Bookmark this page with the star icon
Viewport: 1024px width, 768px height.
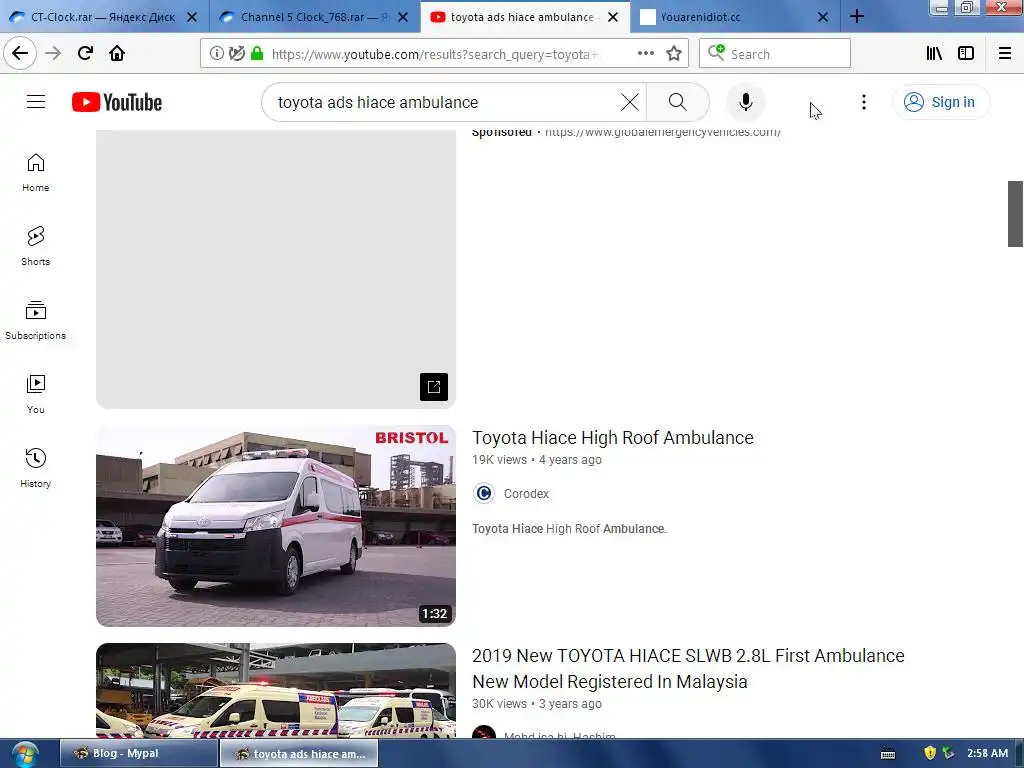click(674, 54)
